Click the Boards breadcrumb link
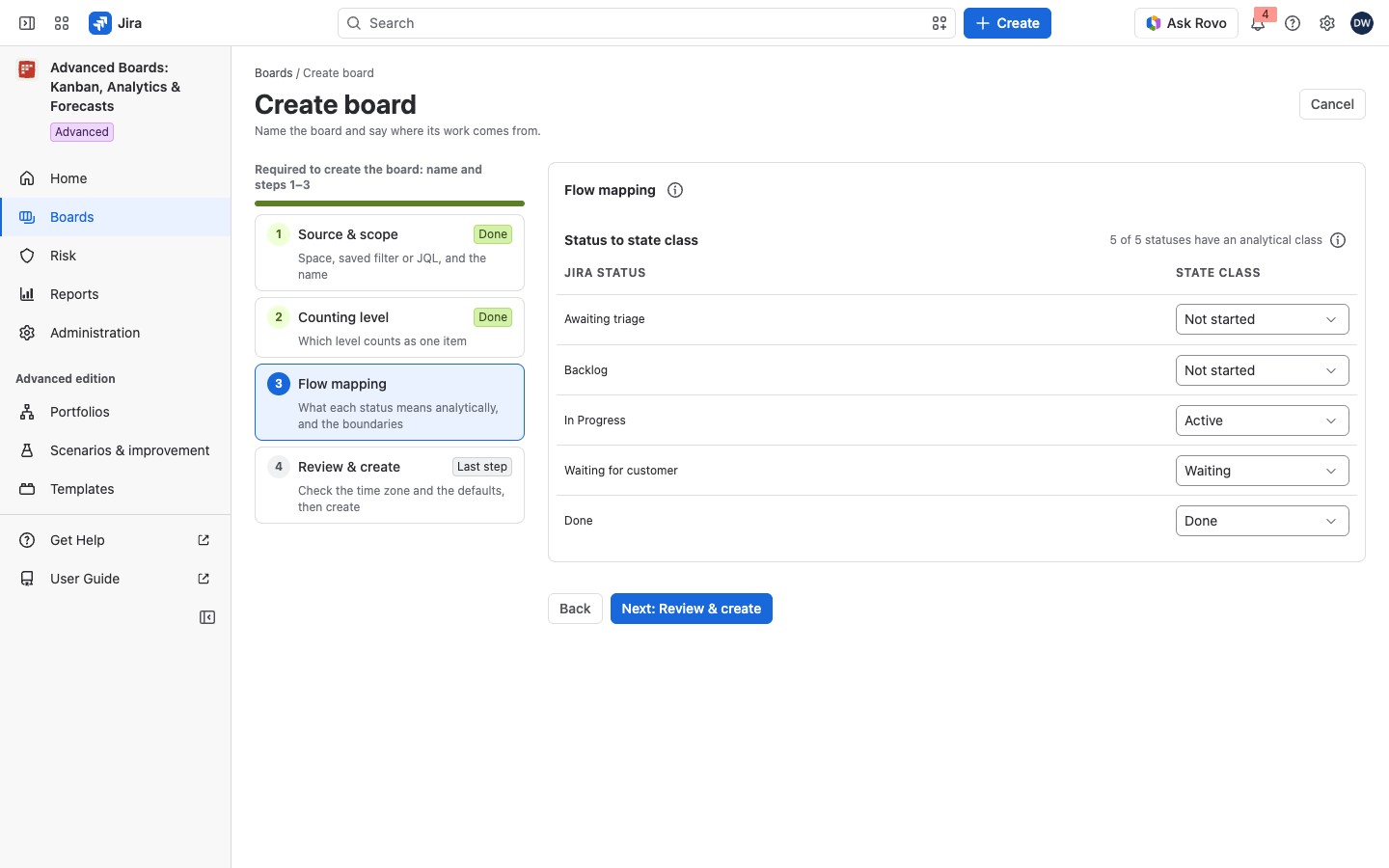Screen dimensions: 1389x868 pos(273,73)
